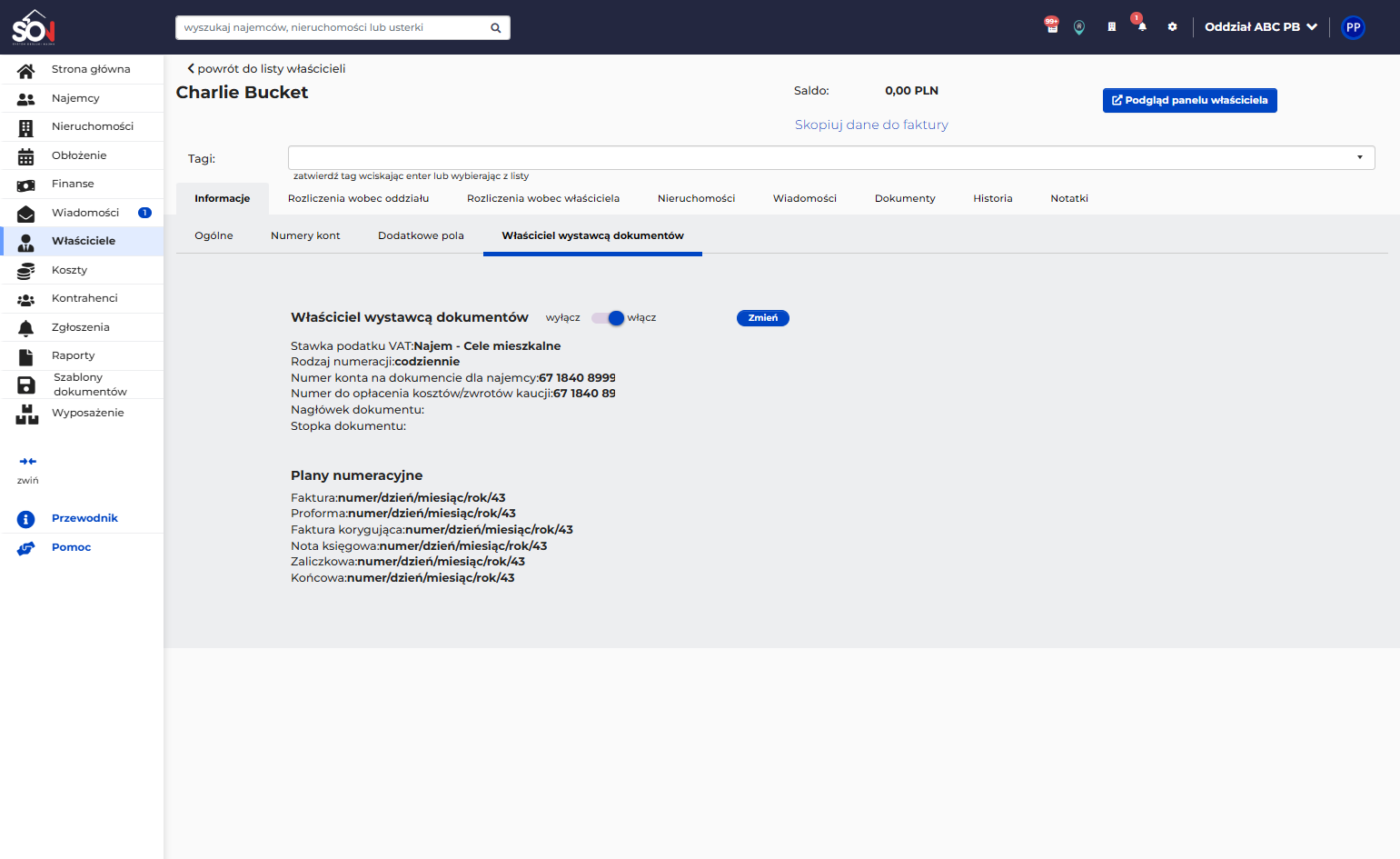1400x859 pixels.
Task: Click the Najemcy people icon
Action: click(x=26, y=99)
